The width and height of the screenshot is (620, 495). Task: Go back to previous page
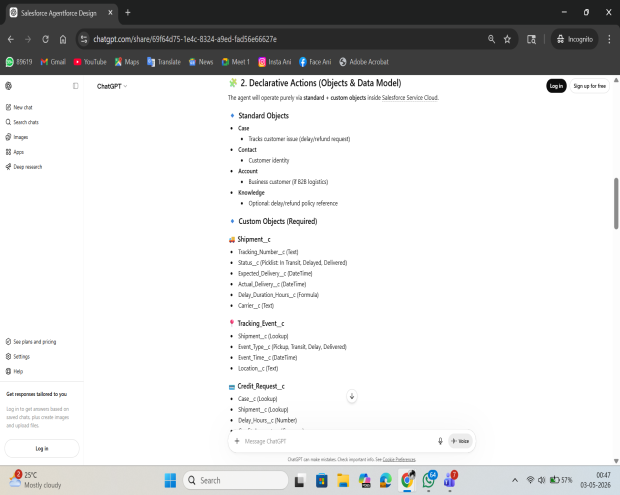click(11, 39)
